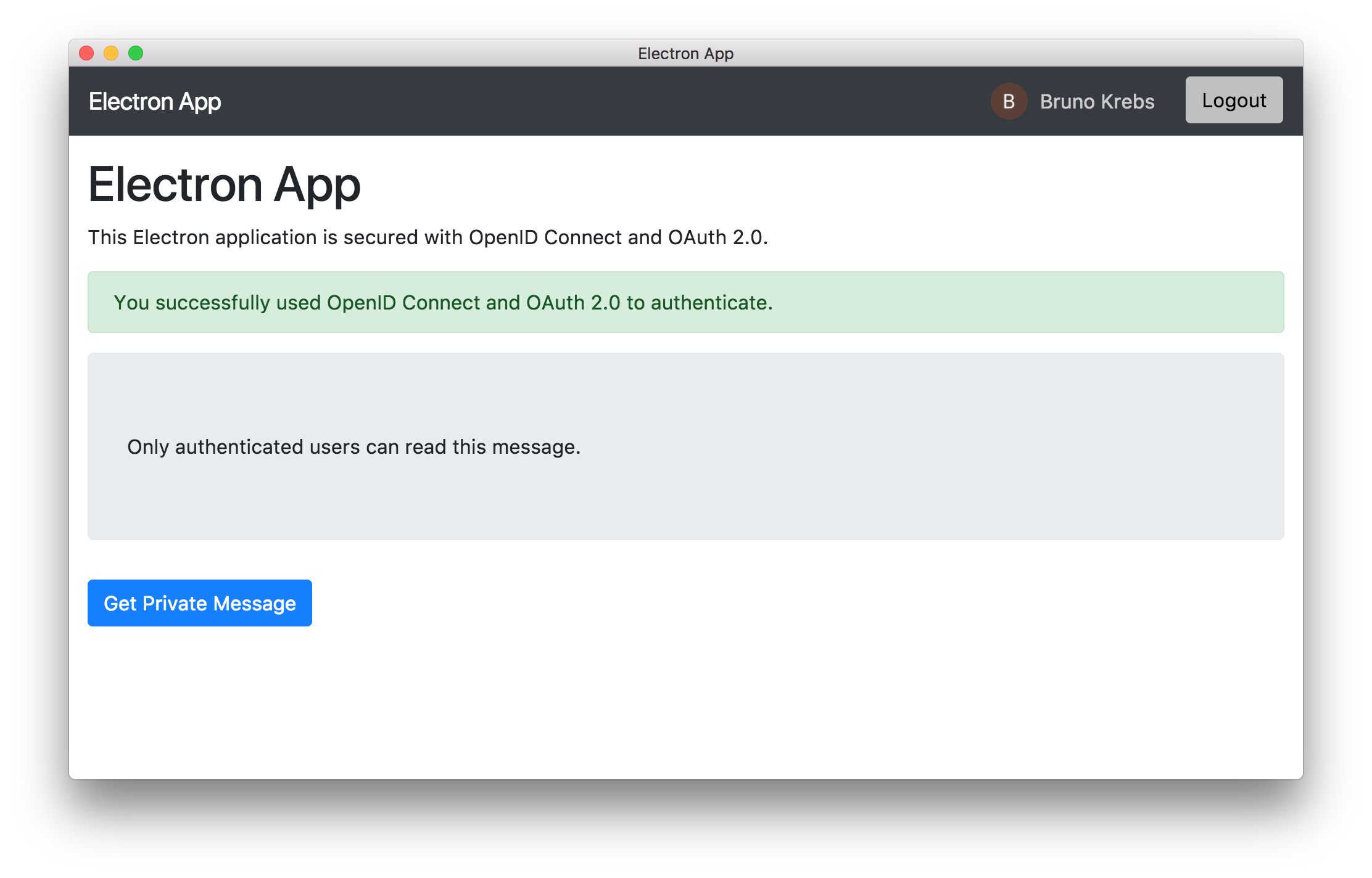Click the large Electron App heading
The image size is (1372, 878).
[x=225, y=184]
